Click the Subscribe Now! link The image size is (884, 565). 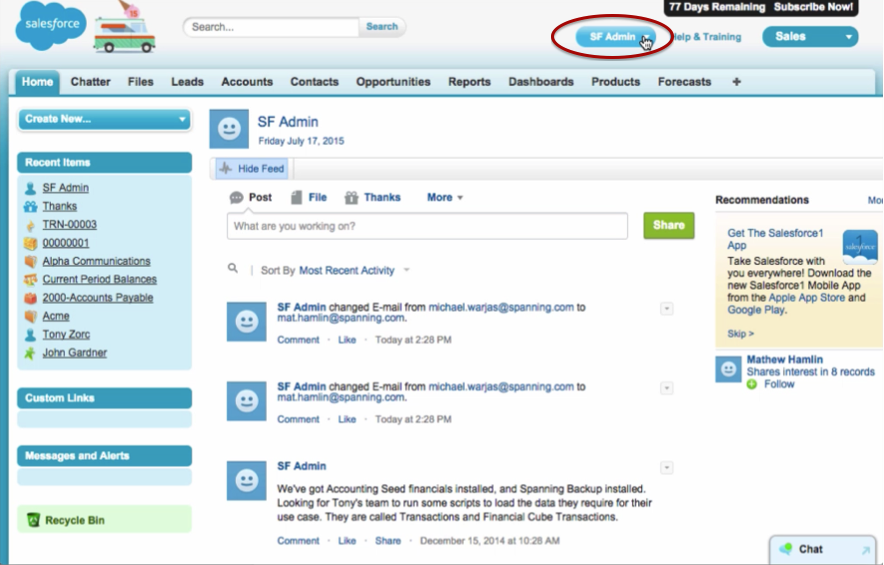coord(813,7)
